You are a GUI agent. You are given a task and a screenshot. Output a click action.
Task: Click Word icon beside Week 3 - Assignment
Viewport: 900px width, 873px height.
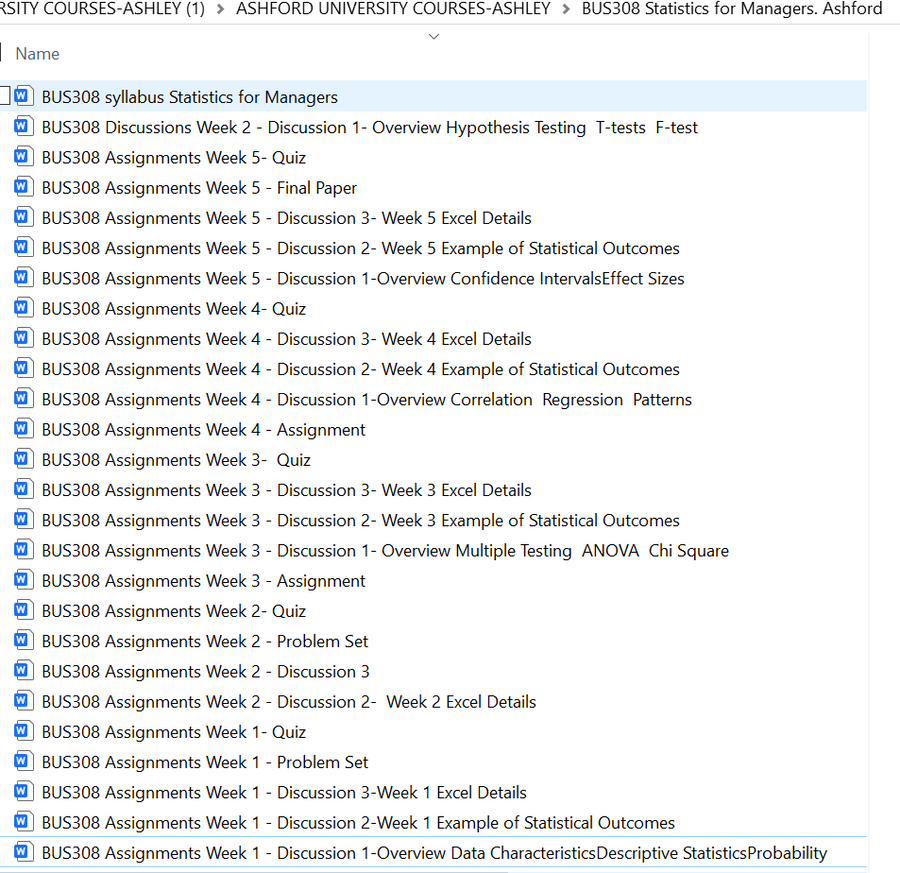23,580
